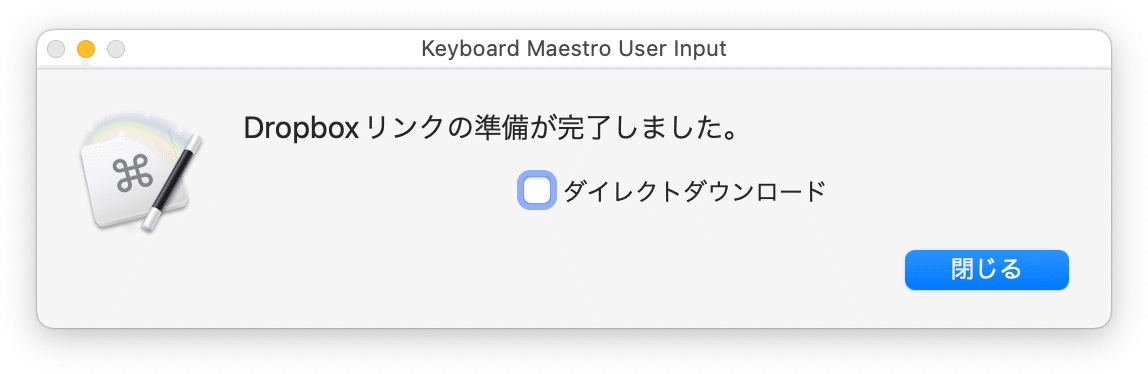Click the grayed-out close window button
The height and width of the screenshot is (374, 1148).
point(56,49)
